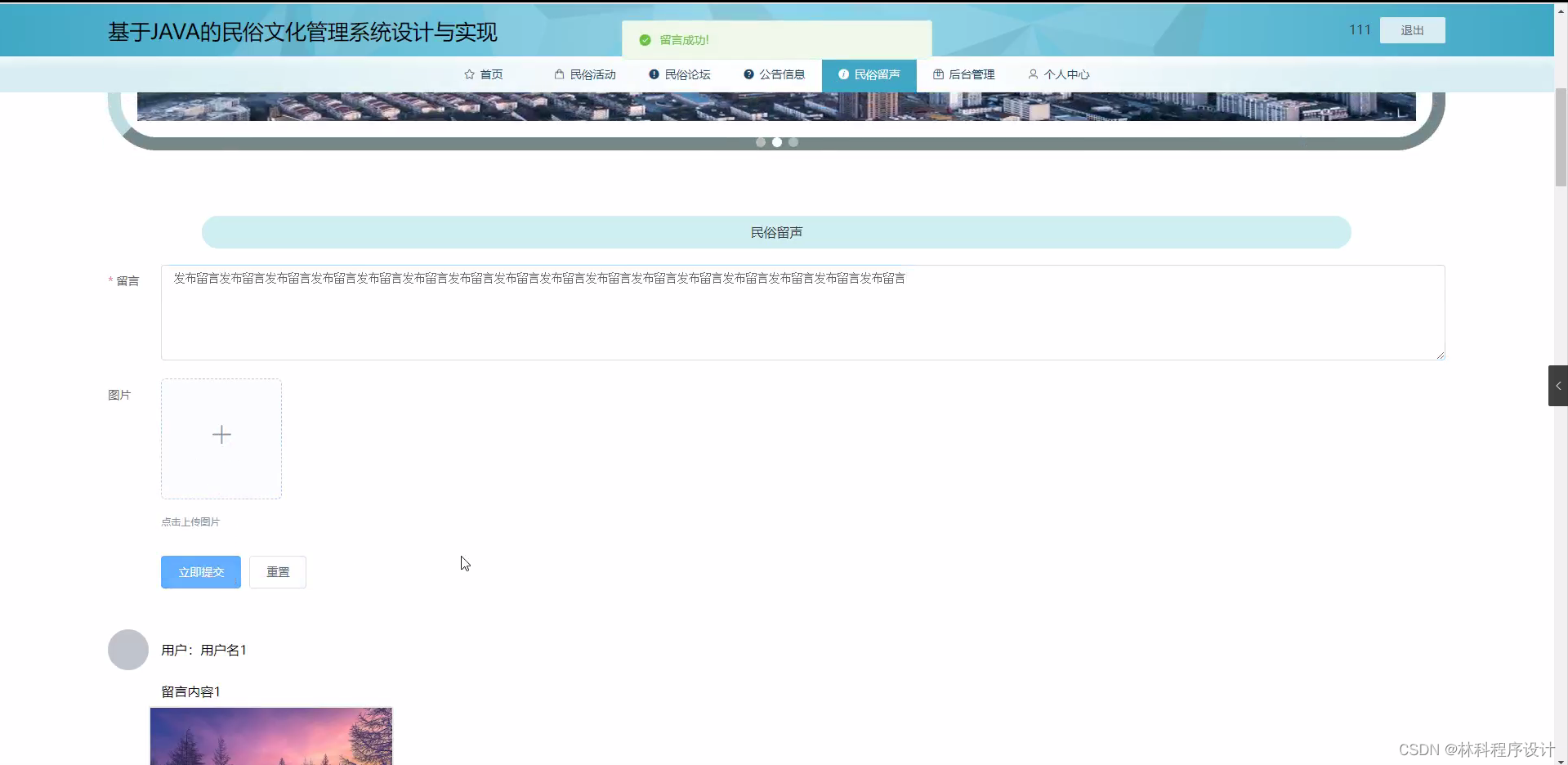The width and height of the screenshot is (1568, 765).
Task: Click the plus icon to upload an image
Action: tap(221, 434)
